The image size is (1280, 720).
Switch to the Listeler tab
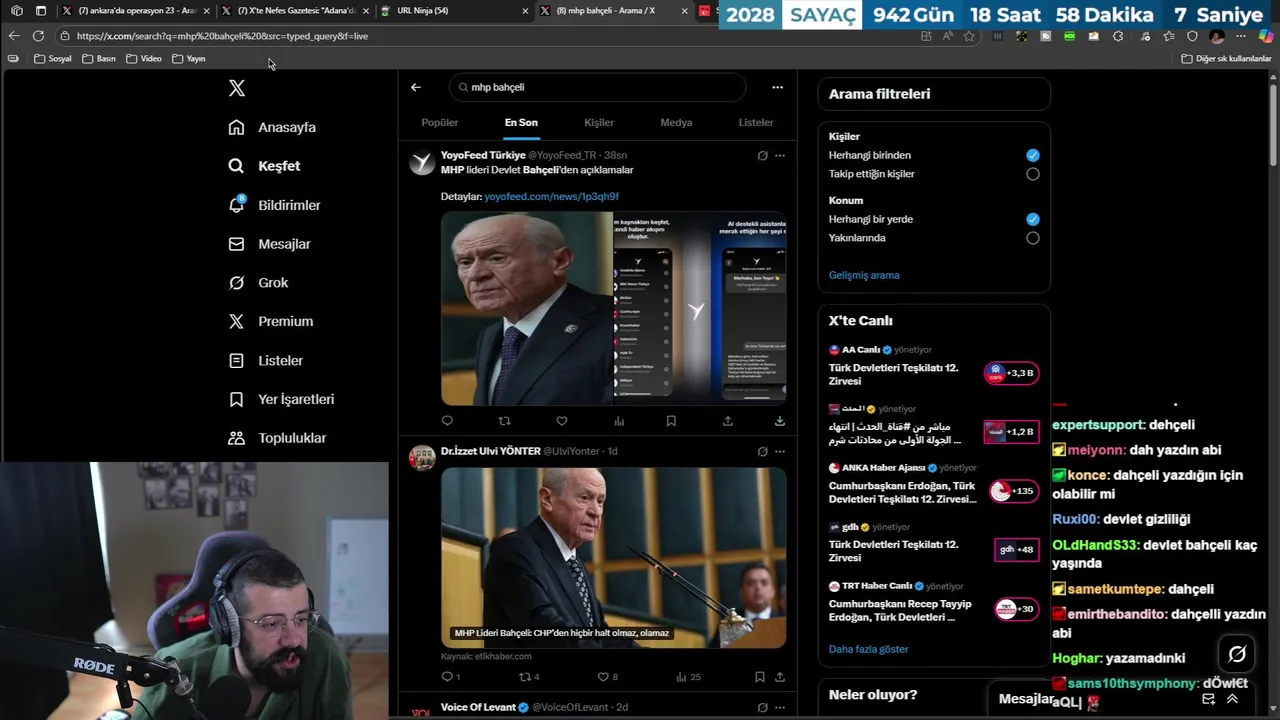[756, 122]
